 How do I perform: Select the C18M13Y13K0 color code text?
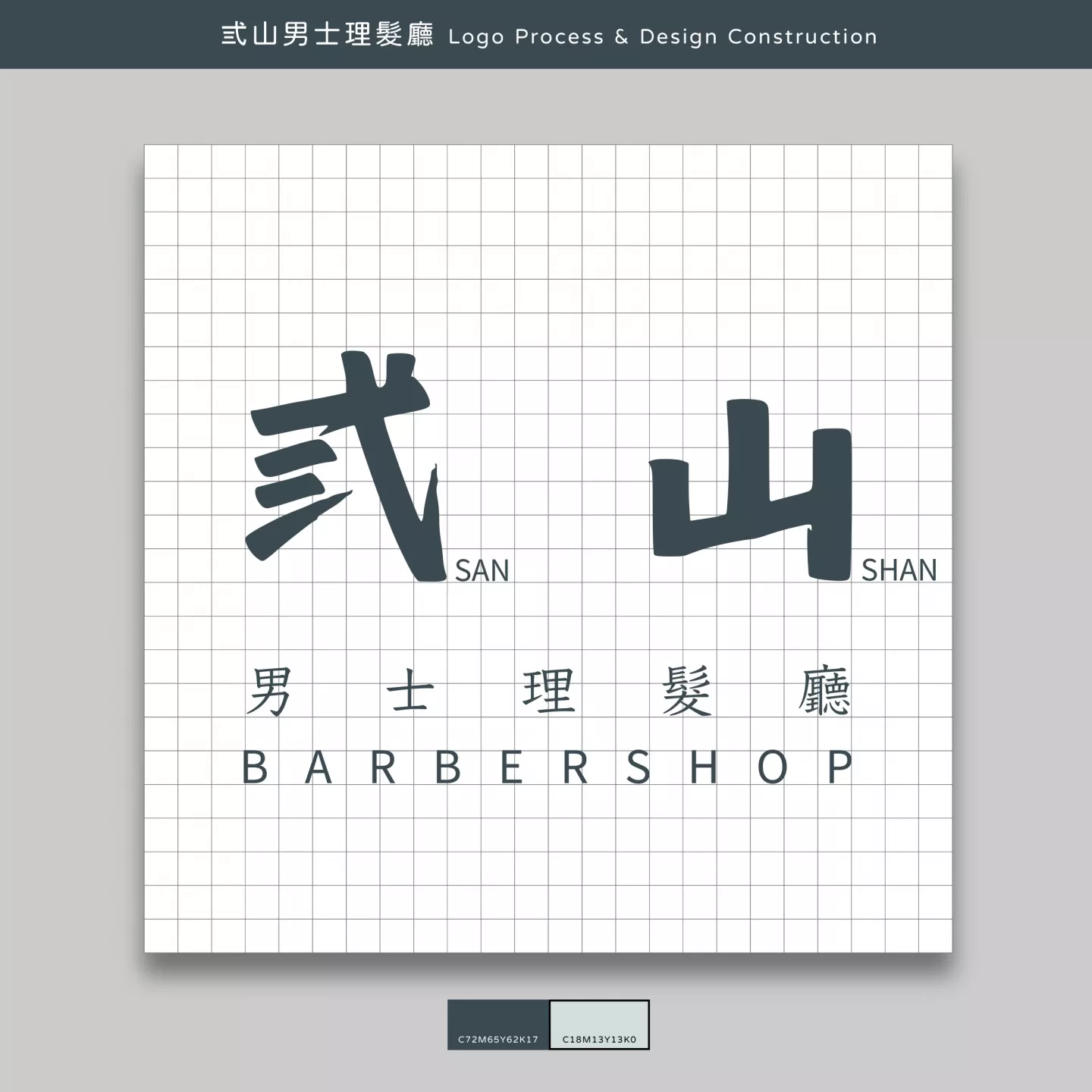(x=599, y=1040)
